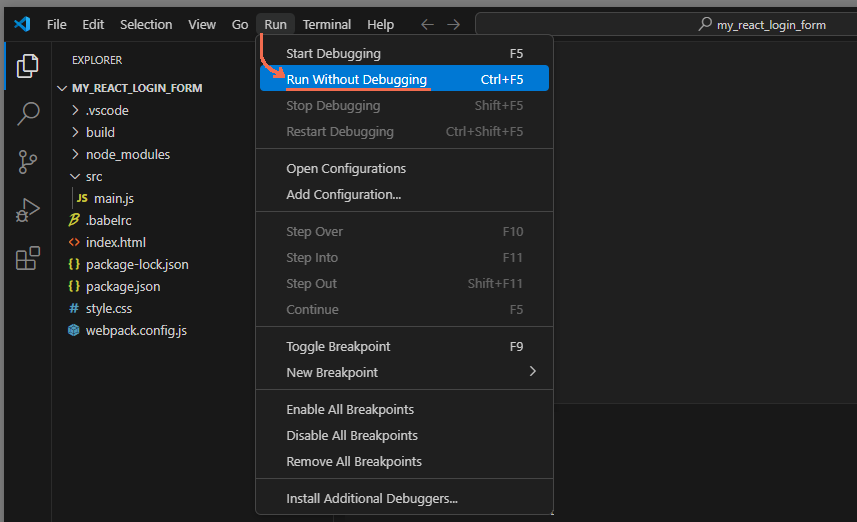
Task: Click the my_react_login_form search box
Action: pyautogui.click(x=666, y=24)
